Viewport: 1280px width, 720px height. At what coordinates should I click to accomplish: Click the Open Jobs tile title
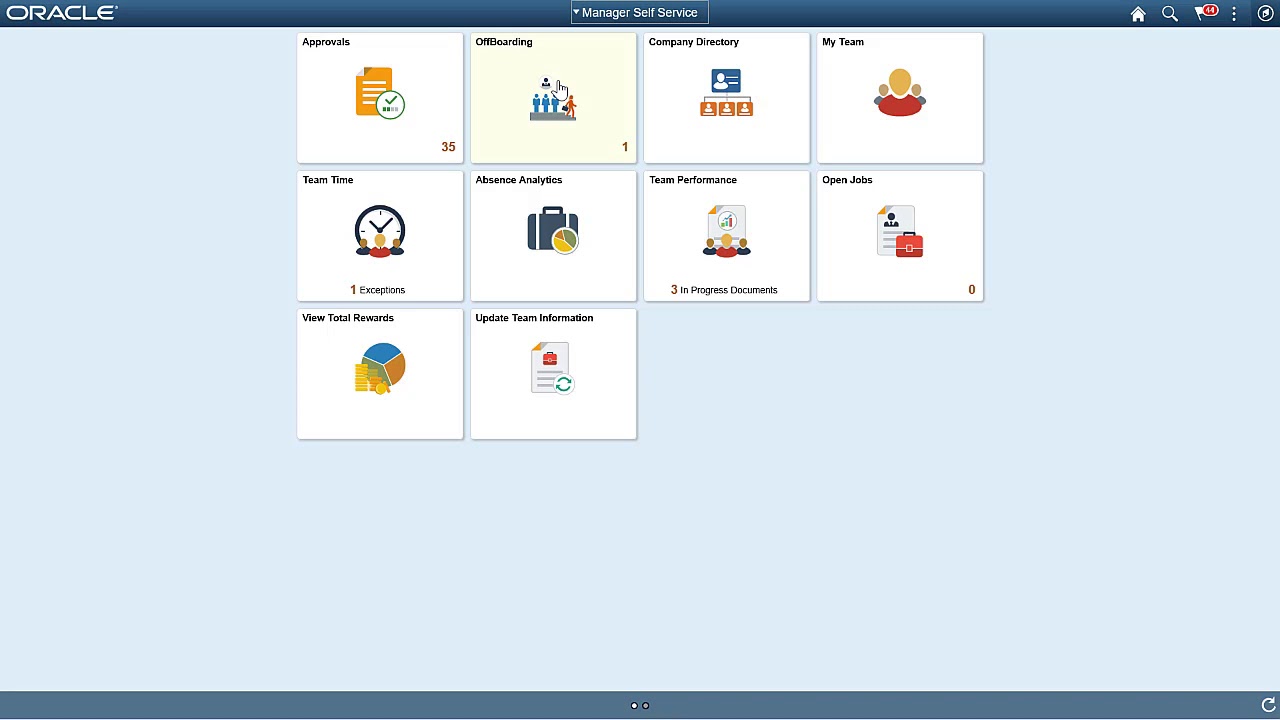(847, 180)
